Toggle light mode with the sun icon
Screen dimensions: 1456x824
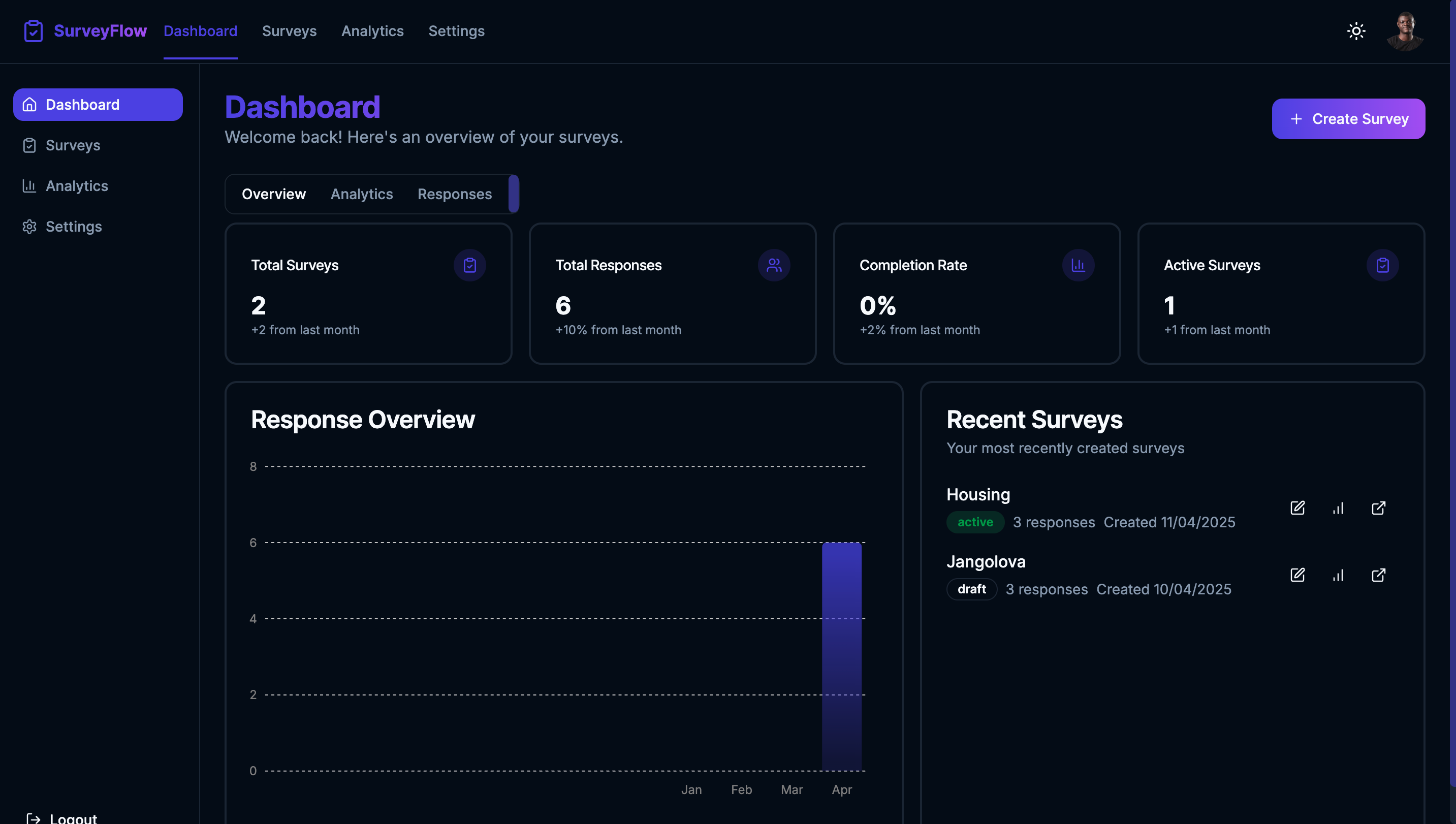[x=1356, y=31]
